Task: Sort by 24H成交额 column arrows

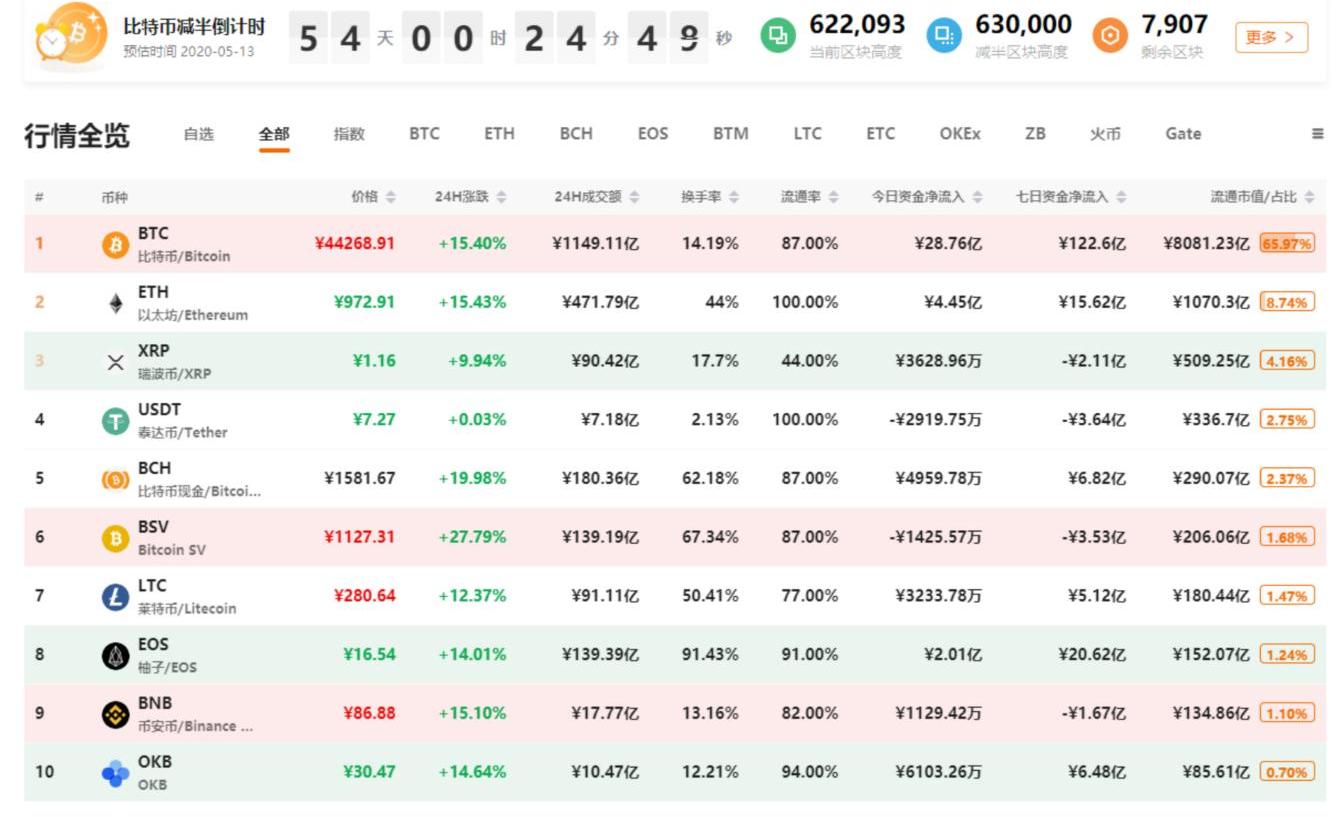Action: (x=634, y=197)
